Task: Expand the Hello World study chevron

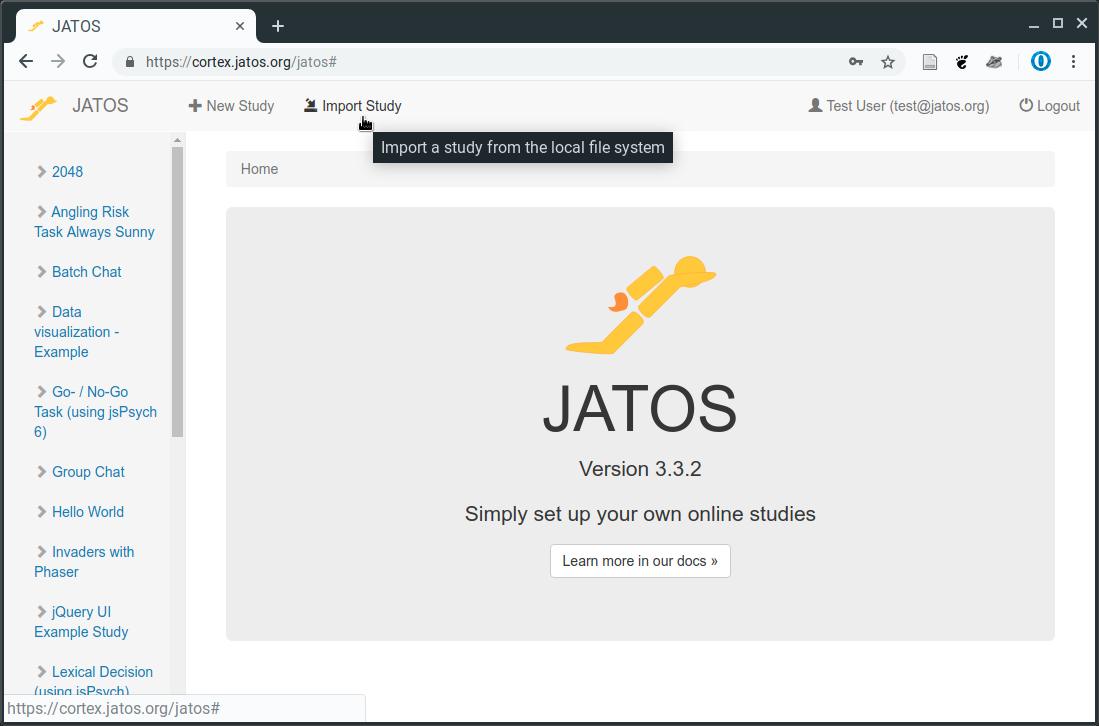Action: point(42,512)
